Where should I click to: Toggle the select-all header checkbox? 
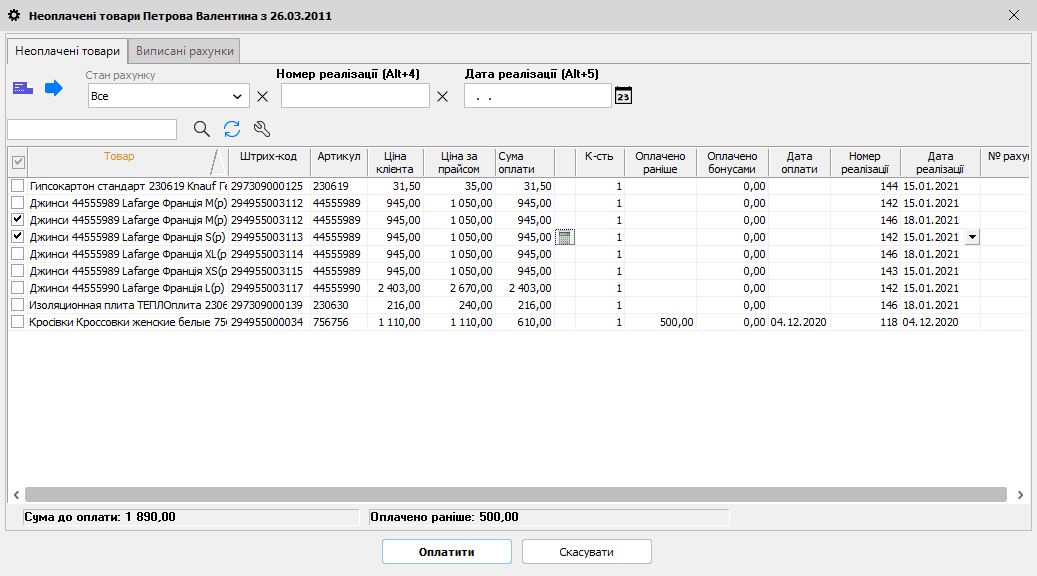click(x=18, y=162)
